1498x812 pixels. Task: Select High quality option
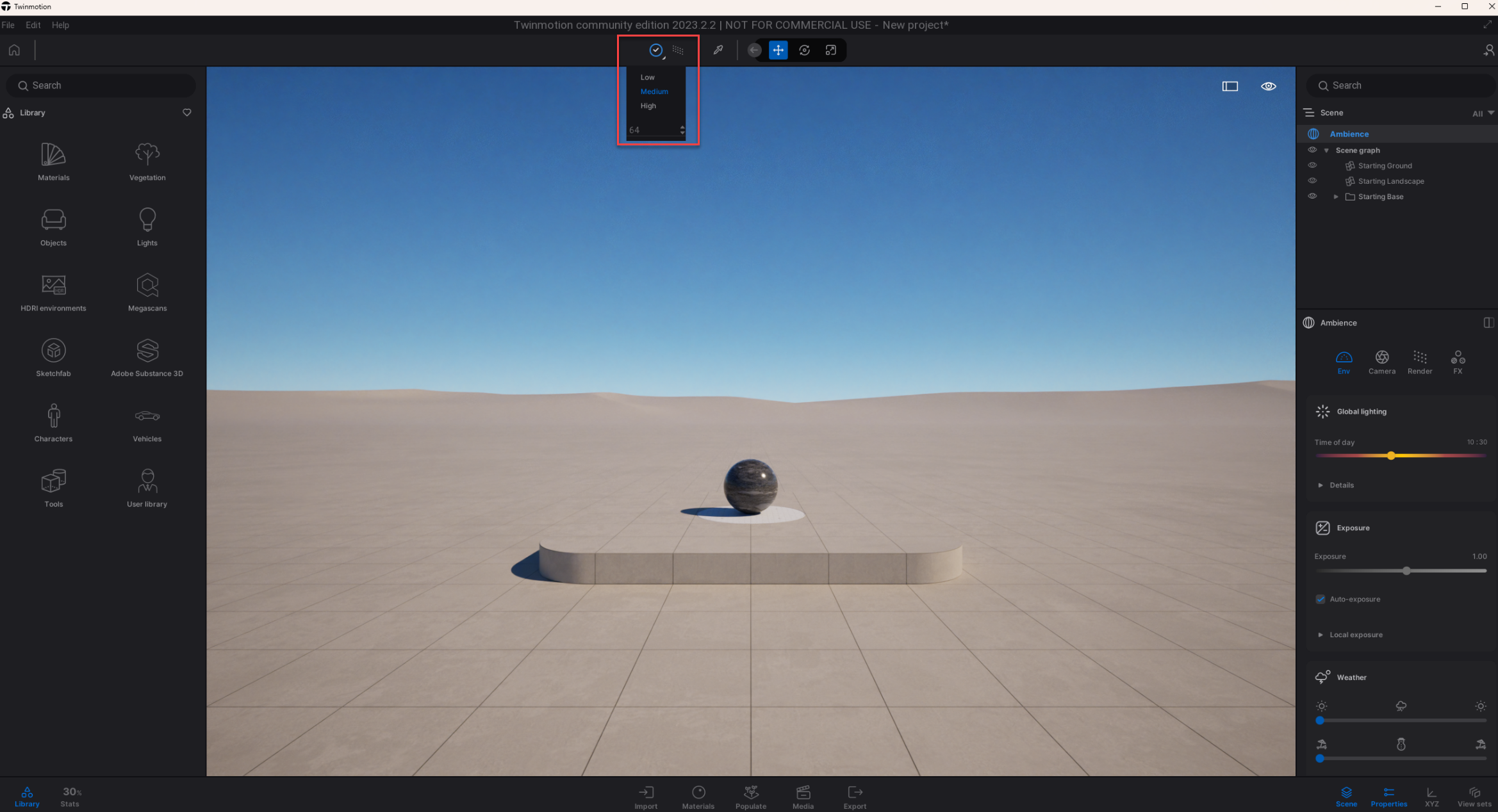click(648, 106)
